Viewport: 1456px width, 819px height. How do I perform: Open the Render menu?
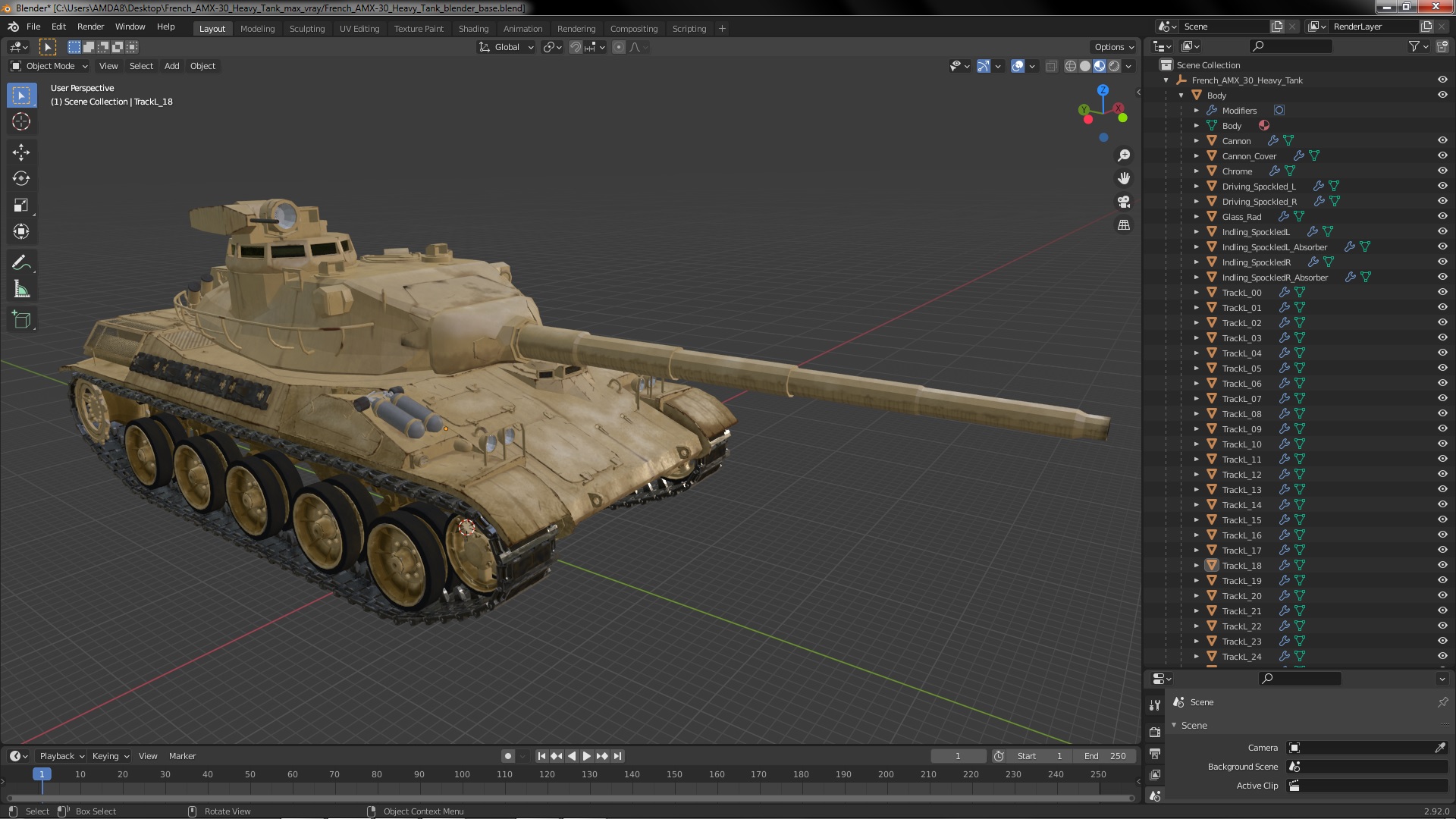pyautogui.click(x=90, y=27)
